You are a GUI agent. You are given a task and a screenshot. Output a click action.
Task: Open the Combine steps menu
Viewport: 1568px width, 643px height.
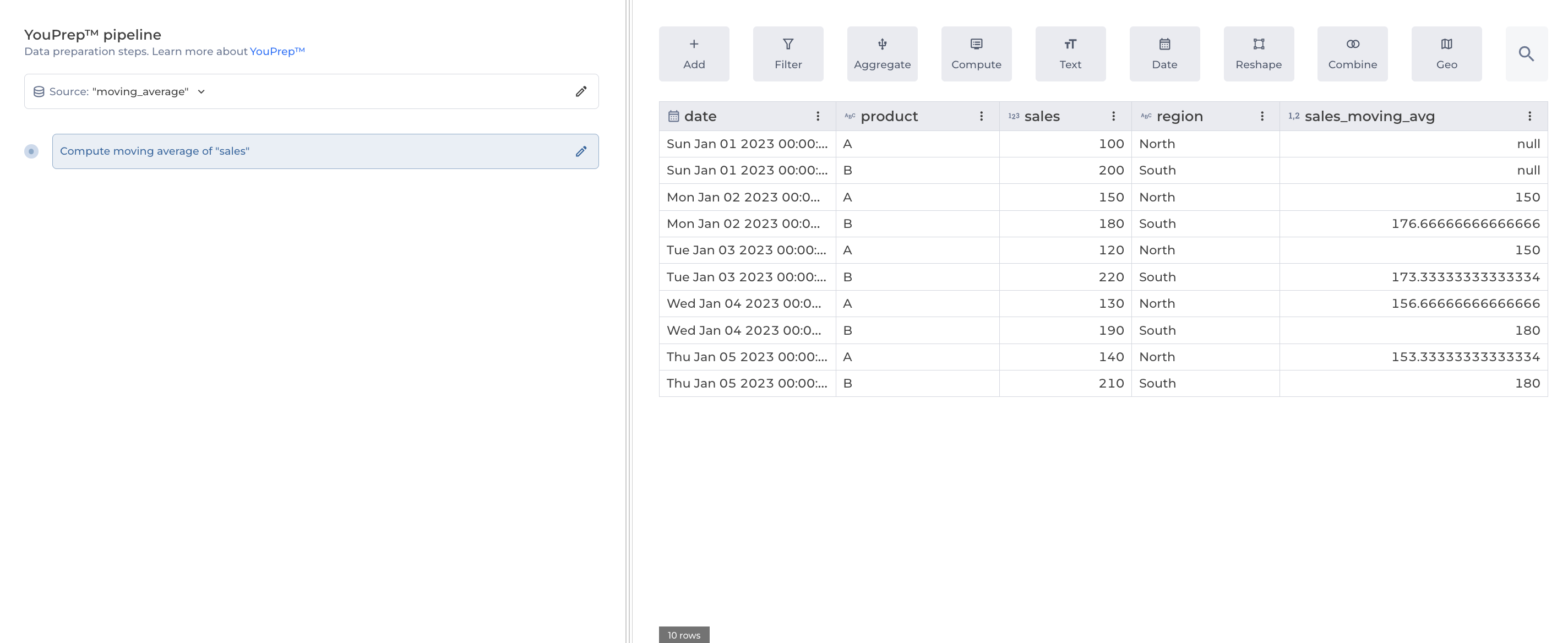tap(1352, 53)
